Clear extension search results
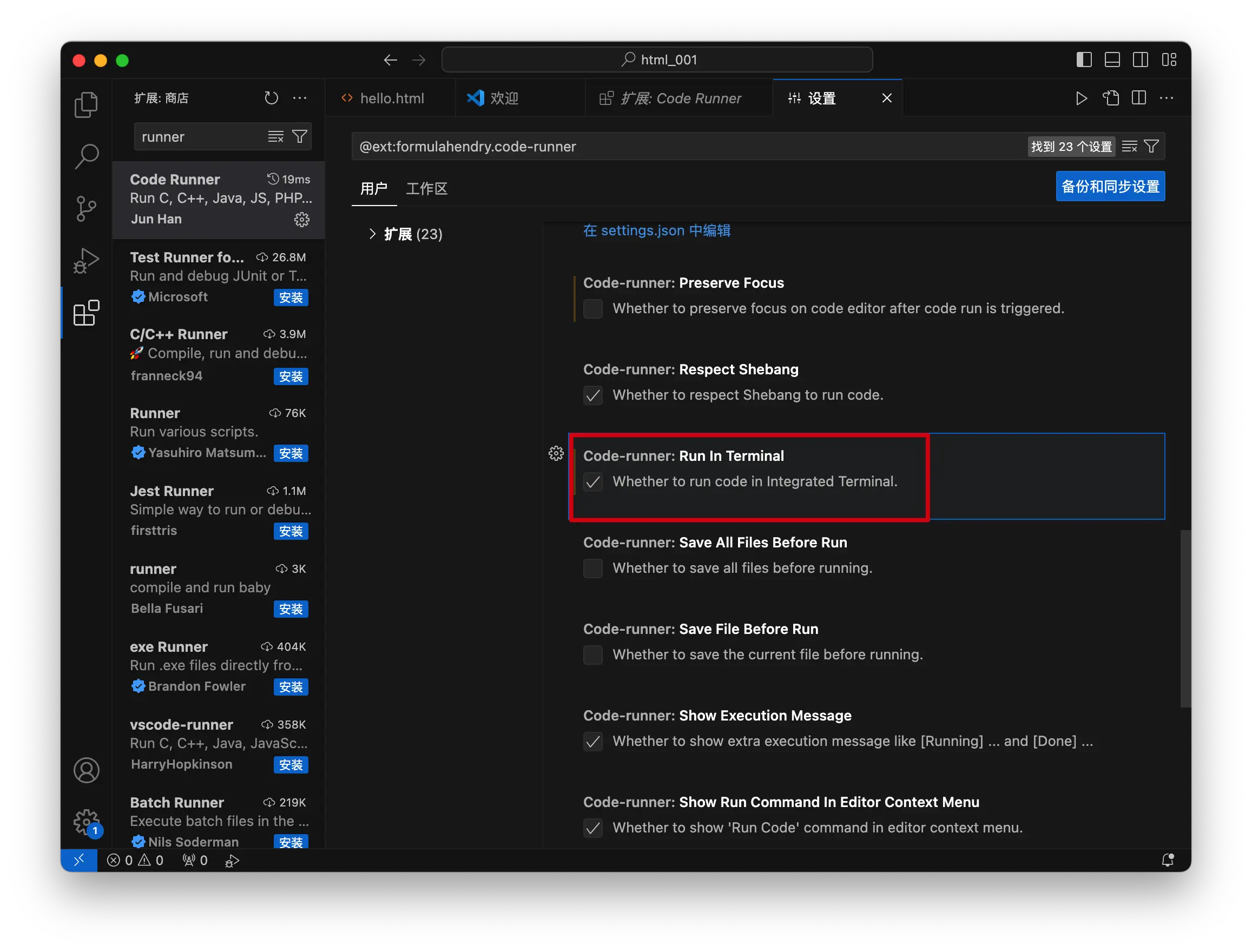This screenshot has width=1252, height=952. point(275,136)
